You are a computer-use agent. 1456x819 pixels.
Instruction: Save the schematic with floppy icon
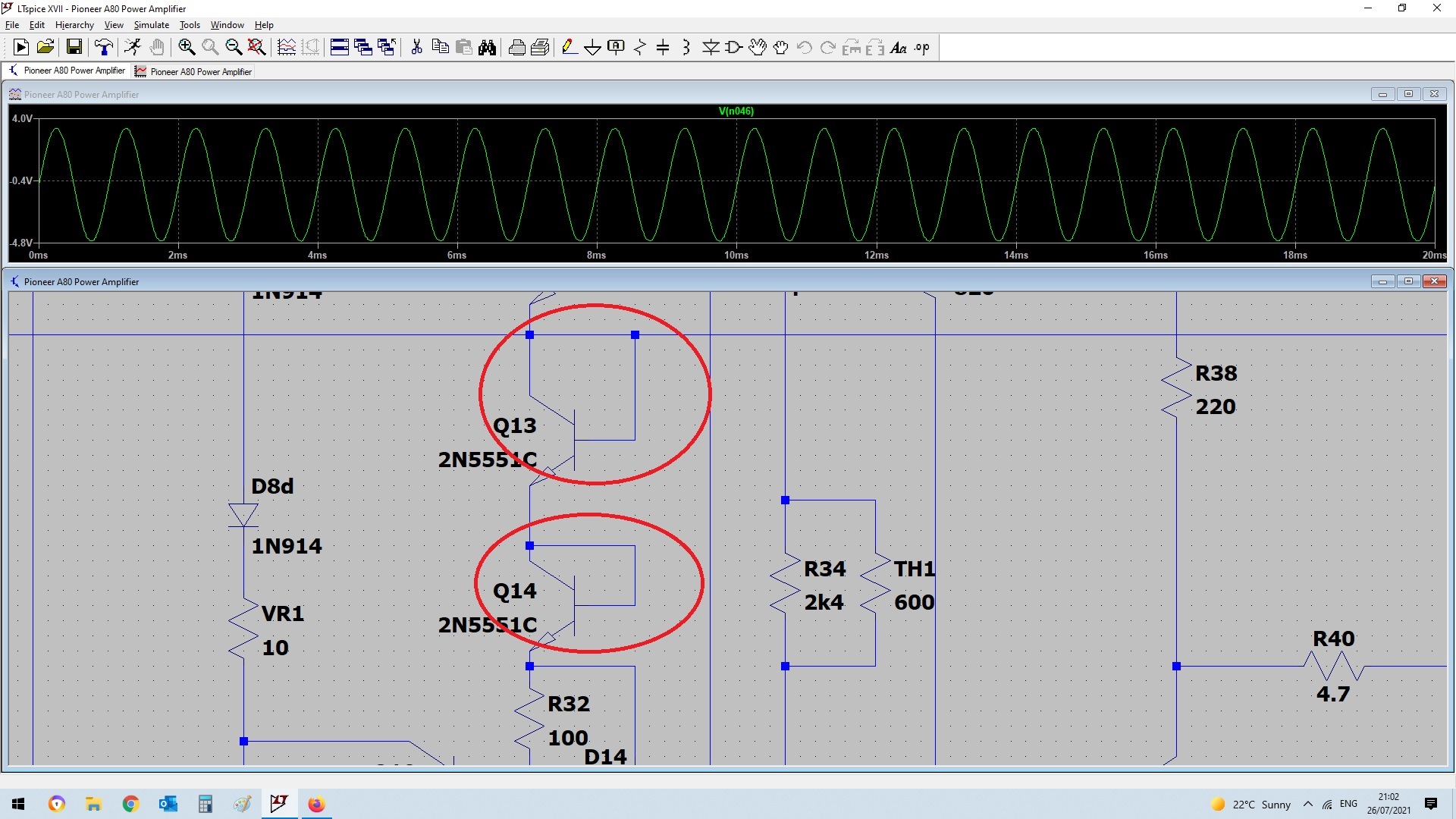pos(74,48)
